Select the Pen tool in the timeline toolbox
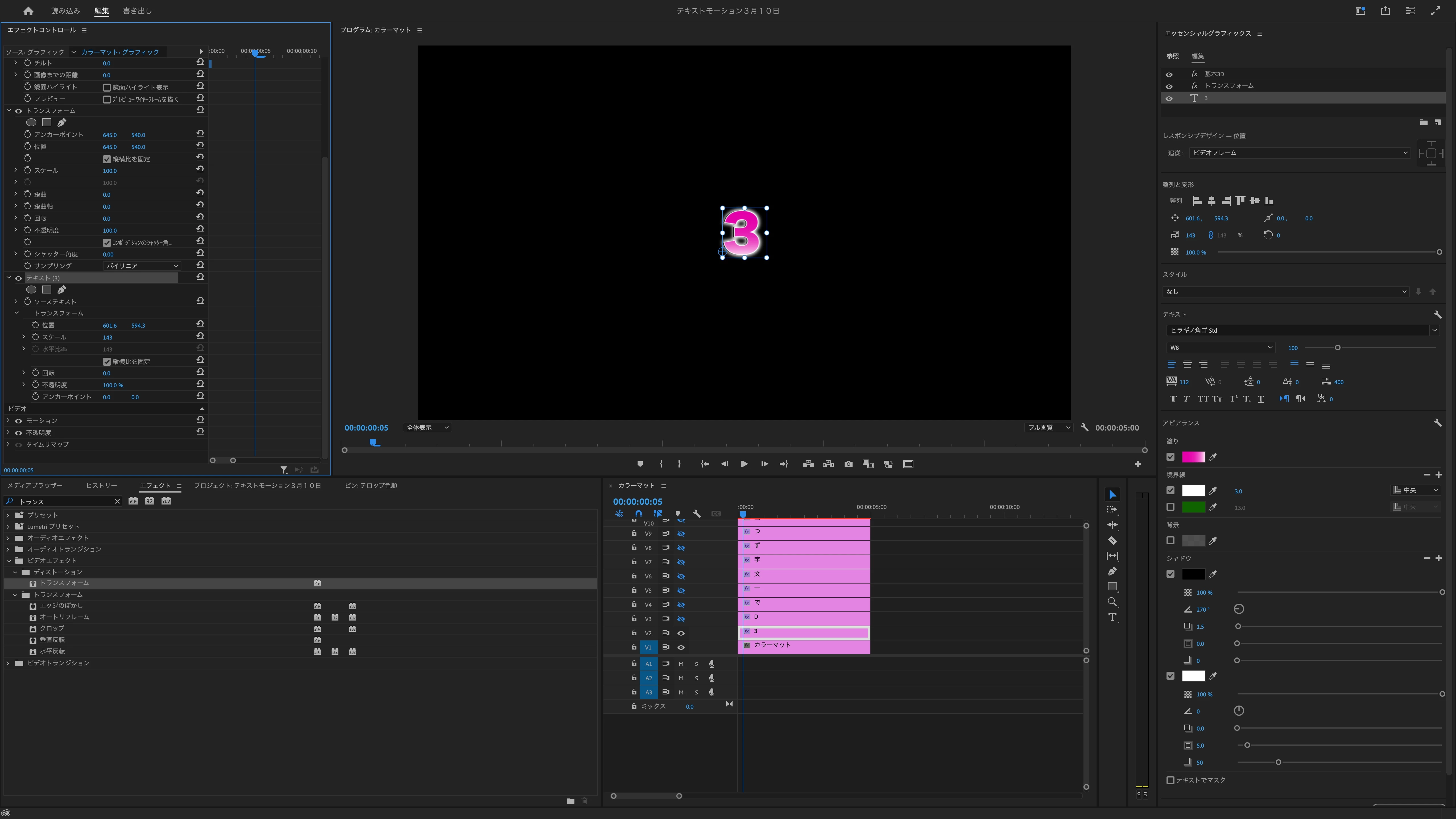The height and width of the screenshot is (819, 1456). (x=1112, y=571)
